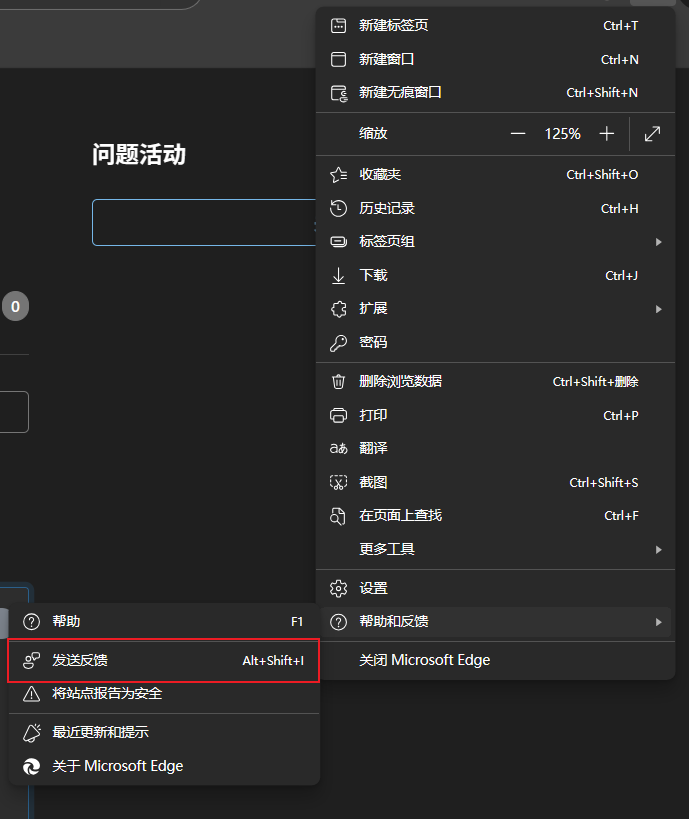
Task: Click the Ctrl+Shift+删除 shortcut label
Action: pyautogui.click(x=595, y=382)
